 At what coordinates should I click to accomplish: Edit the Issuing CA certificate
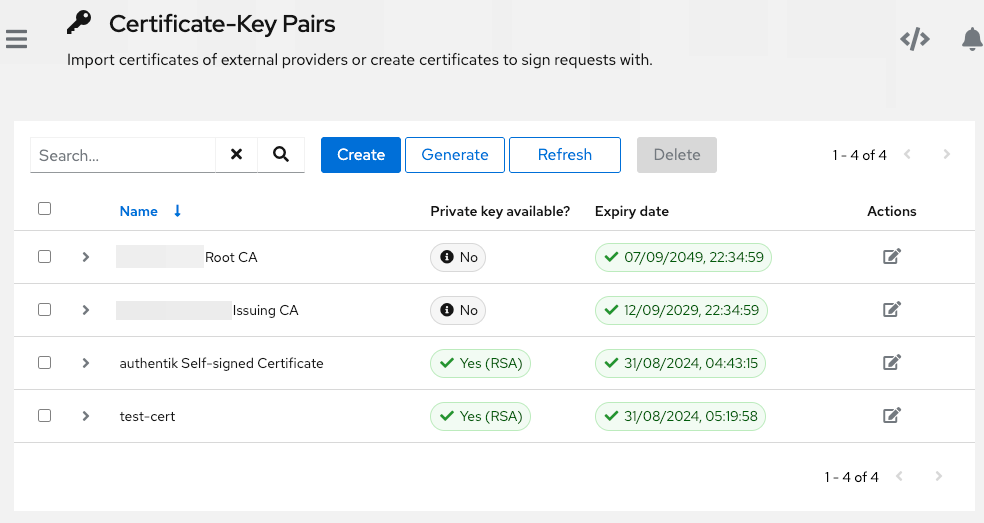pos(892,310)
